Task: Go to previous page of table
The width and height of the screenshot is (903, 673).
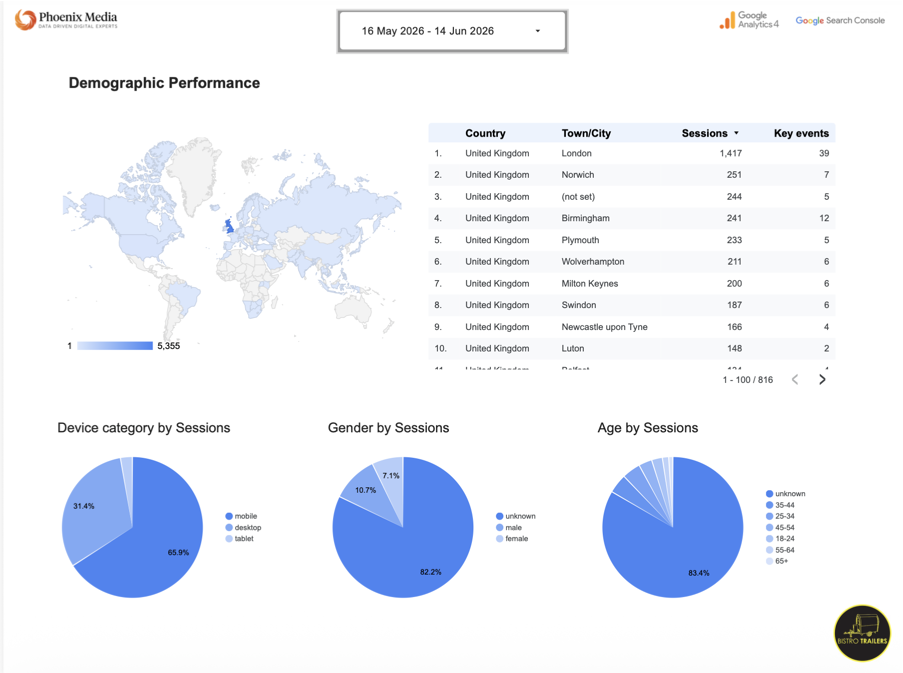Action: click(x=795, y=379)
